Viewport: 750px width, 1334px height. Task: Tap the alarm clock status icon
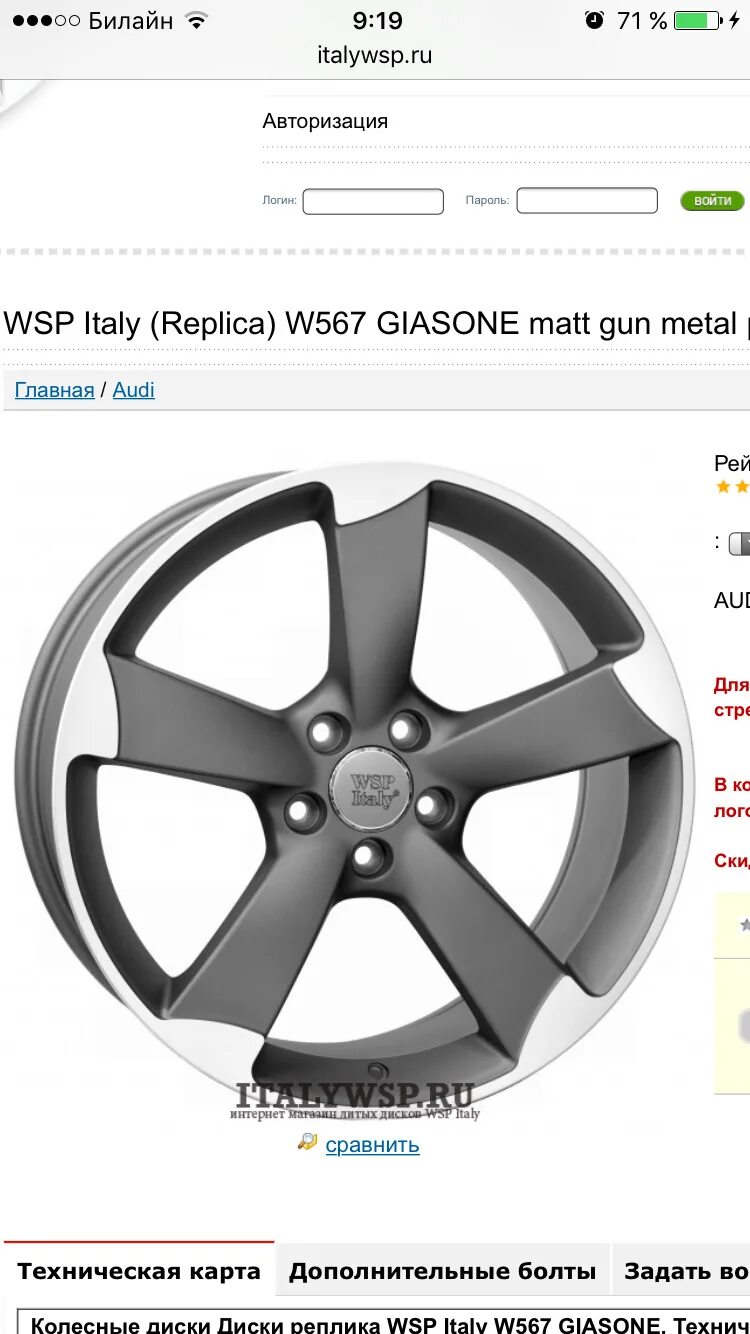point(595,20)
